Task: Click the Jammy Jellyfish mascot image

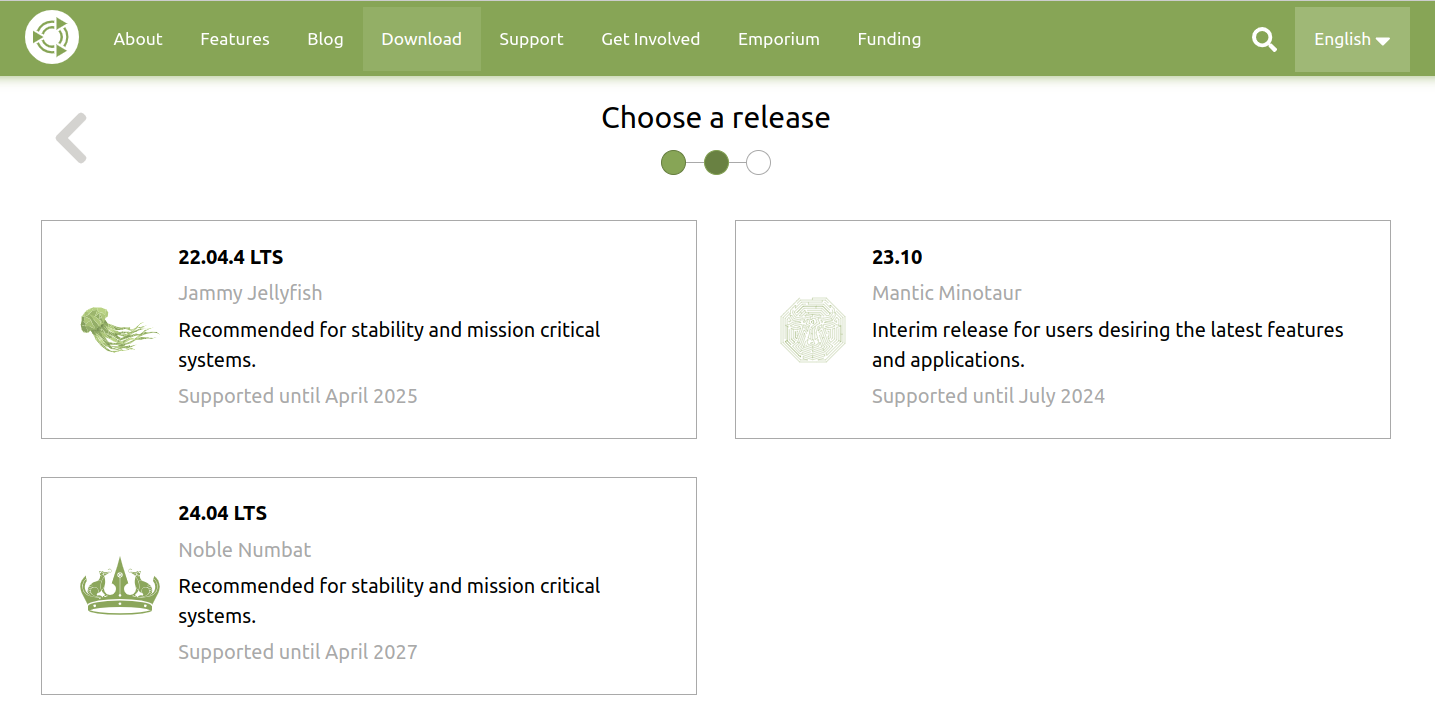Action: 119,329
